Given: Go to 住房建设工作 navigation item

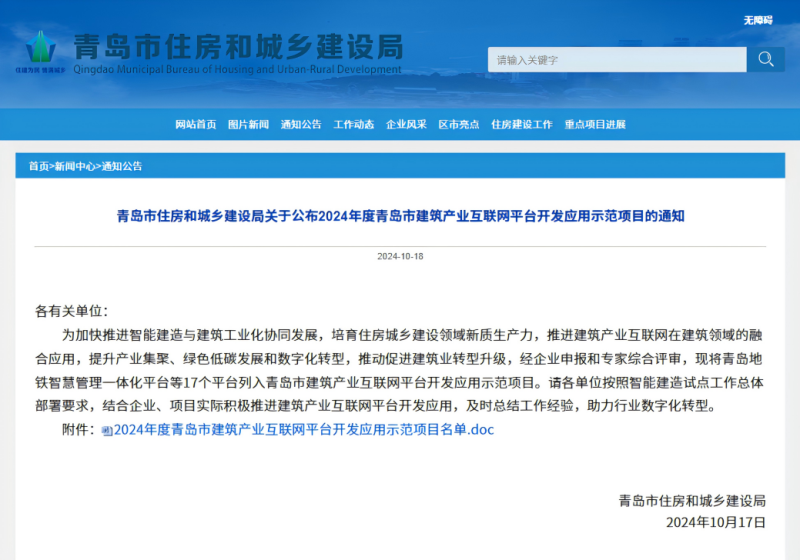Looking at the screenshot, I should coord(522,125).
